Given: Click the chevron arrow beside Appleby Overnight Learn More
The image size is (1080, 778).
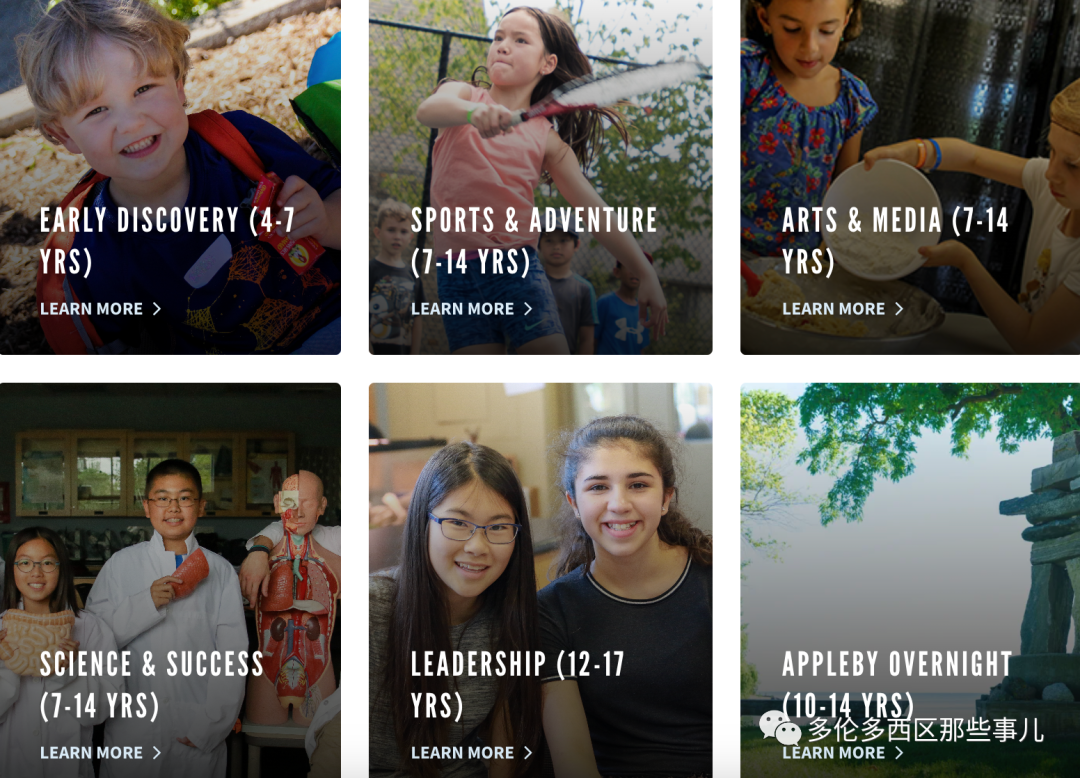Looking at the screenshot, I should tap(899, 753).
